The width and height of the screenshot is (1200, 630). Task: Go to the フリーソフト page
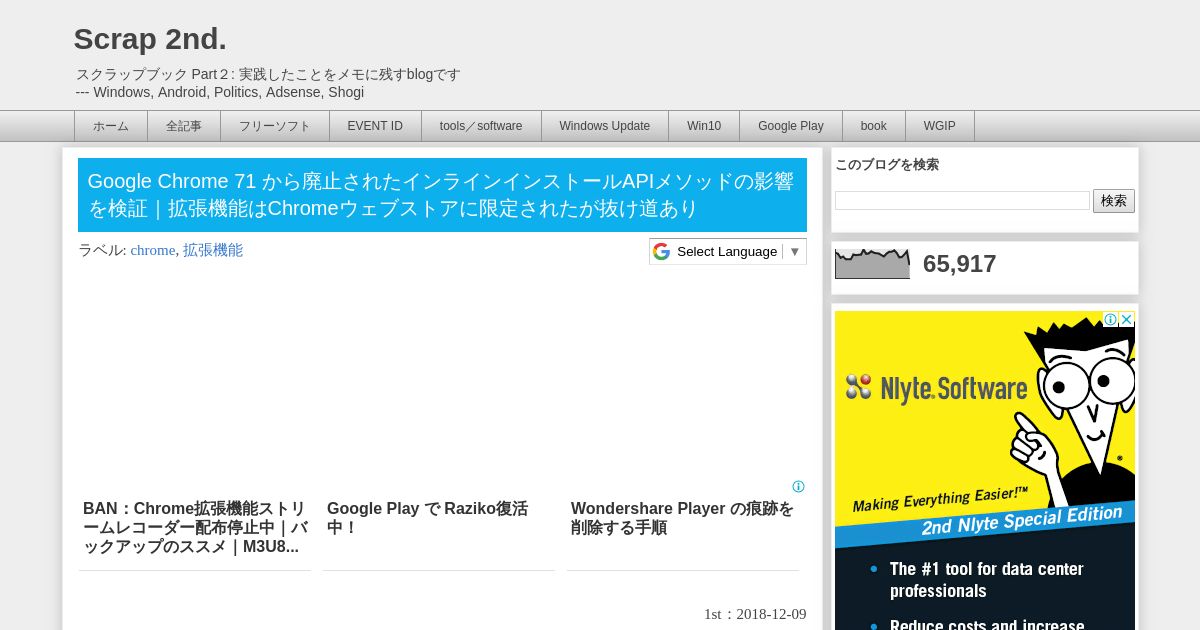[275, 126]
